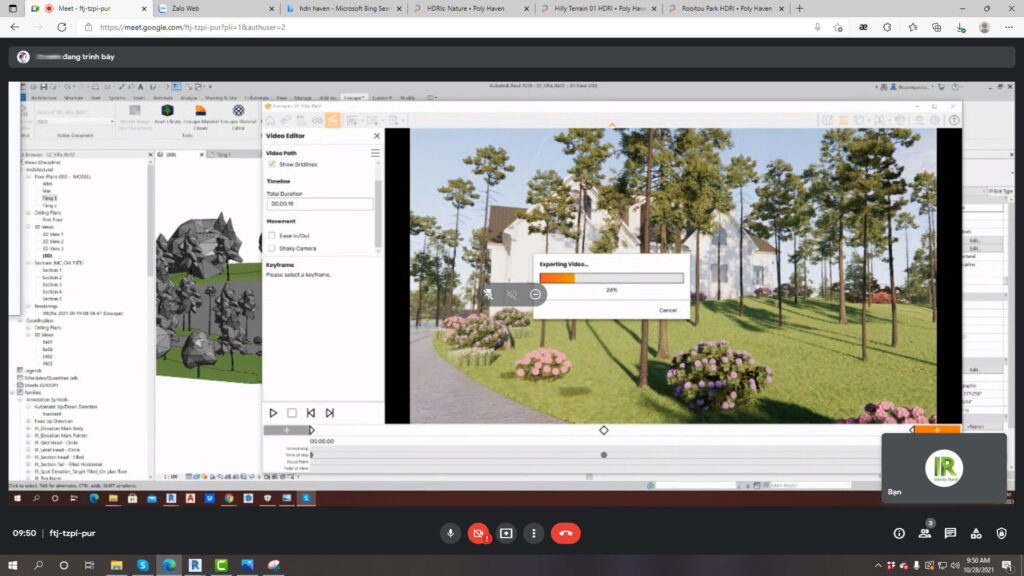Open the Meet chat panel
The image size is (1024, 576).
(950, 533)
